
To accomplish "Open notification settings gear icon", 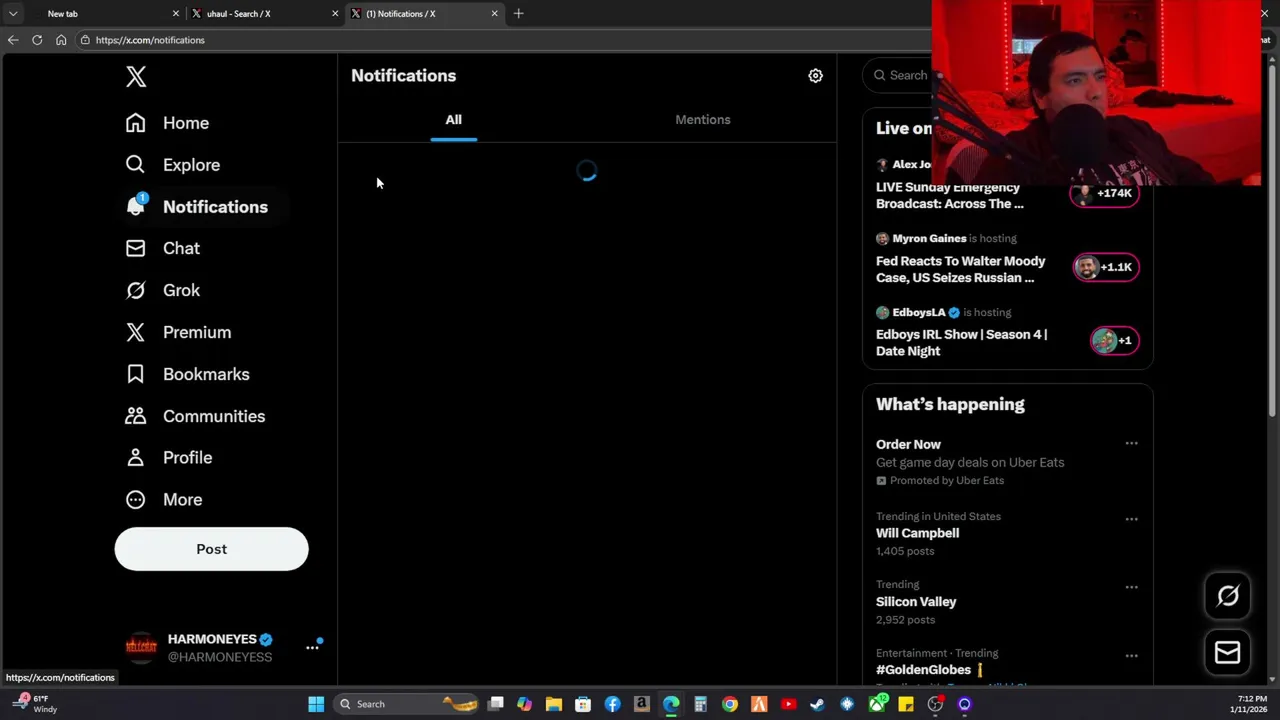I will [815, 76].
